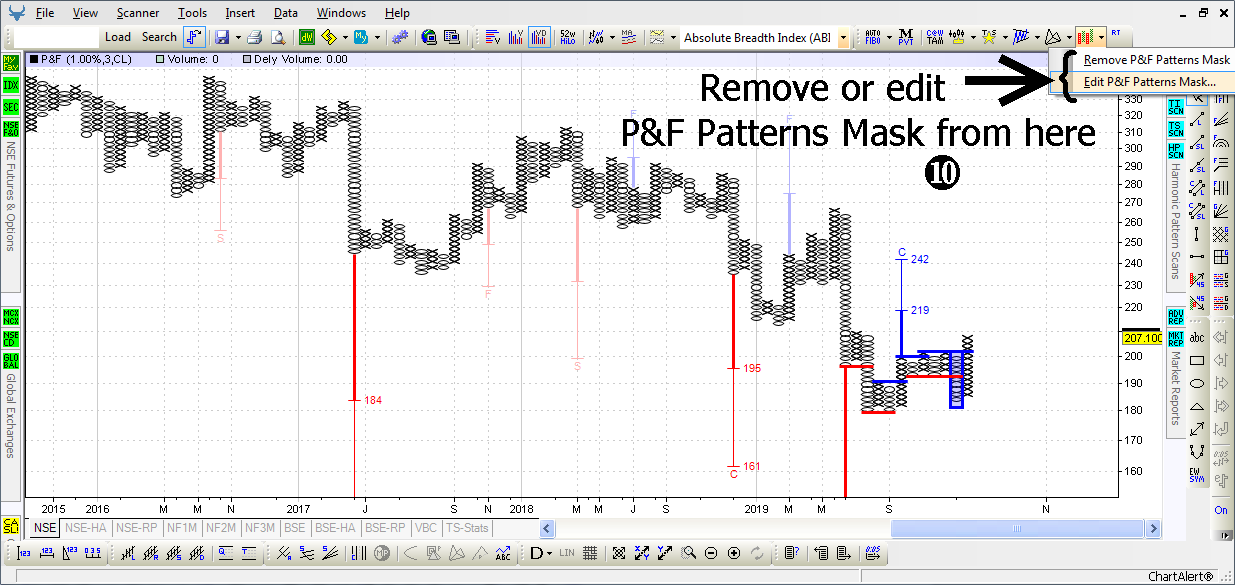Viewport: 1235px width, 585px height.
Task: Click the AUTO FIBO icon
Action: (874, 37)
